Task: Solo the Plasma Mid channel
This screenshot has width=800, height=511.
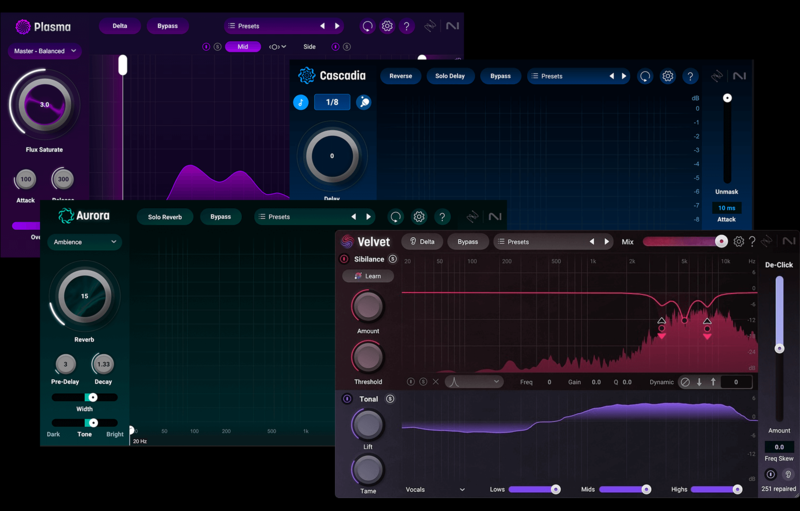Action: [217, 46]
